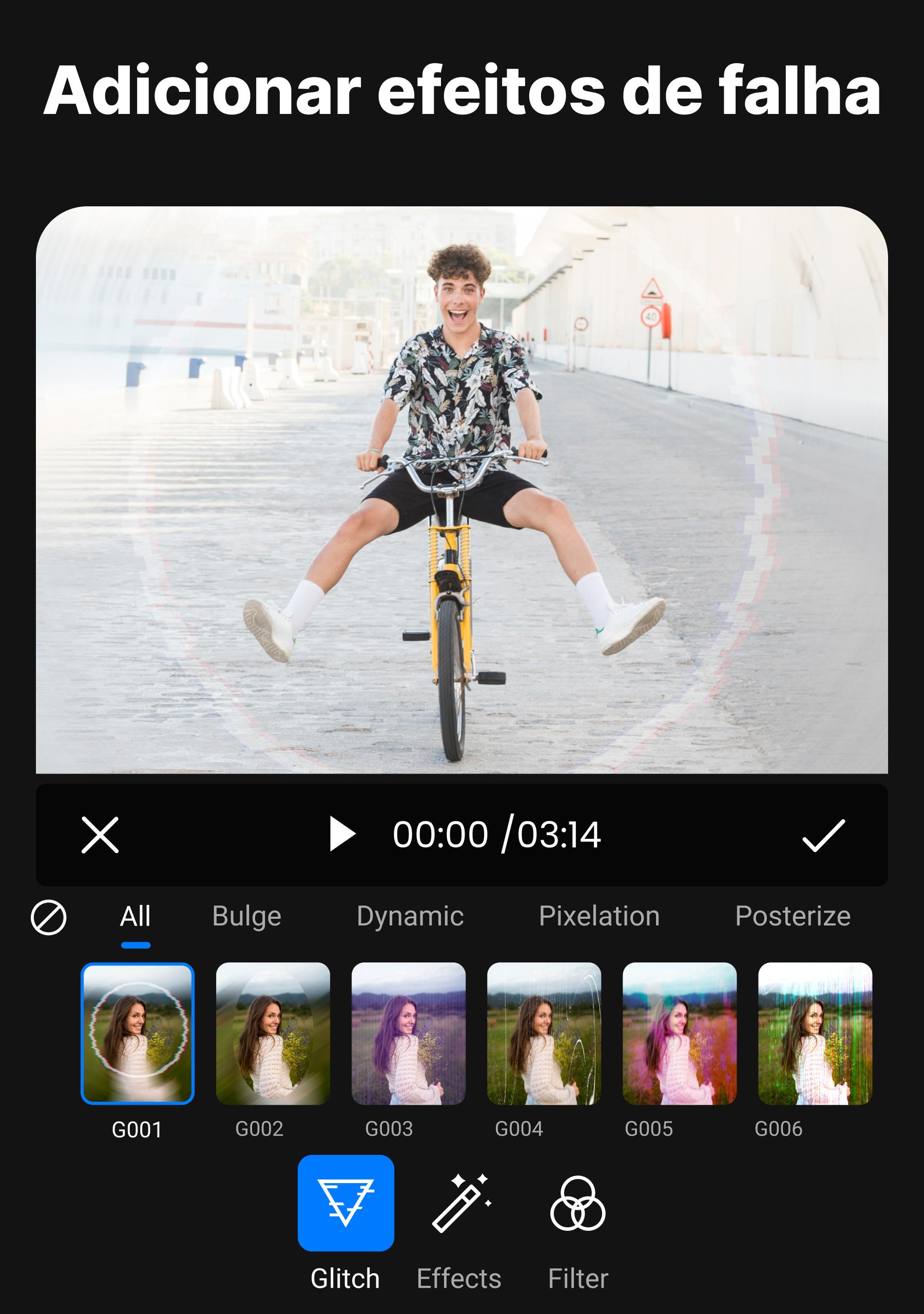
Task: Select the Glitch tool icon
Action: (346, 1203)
